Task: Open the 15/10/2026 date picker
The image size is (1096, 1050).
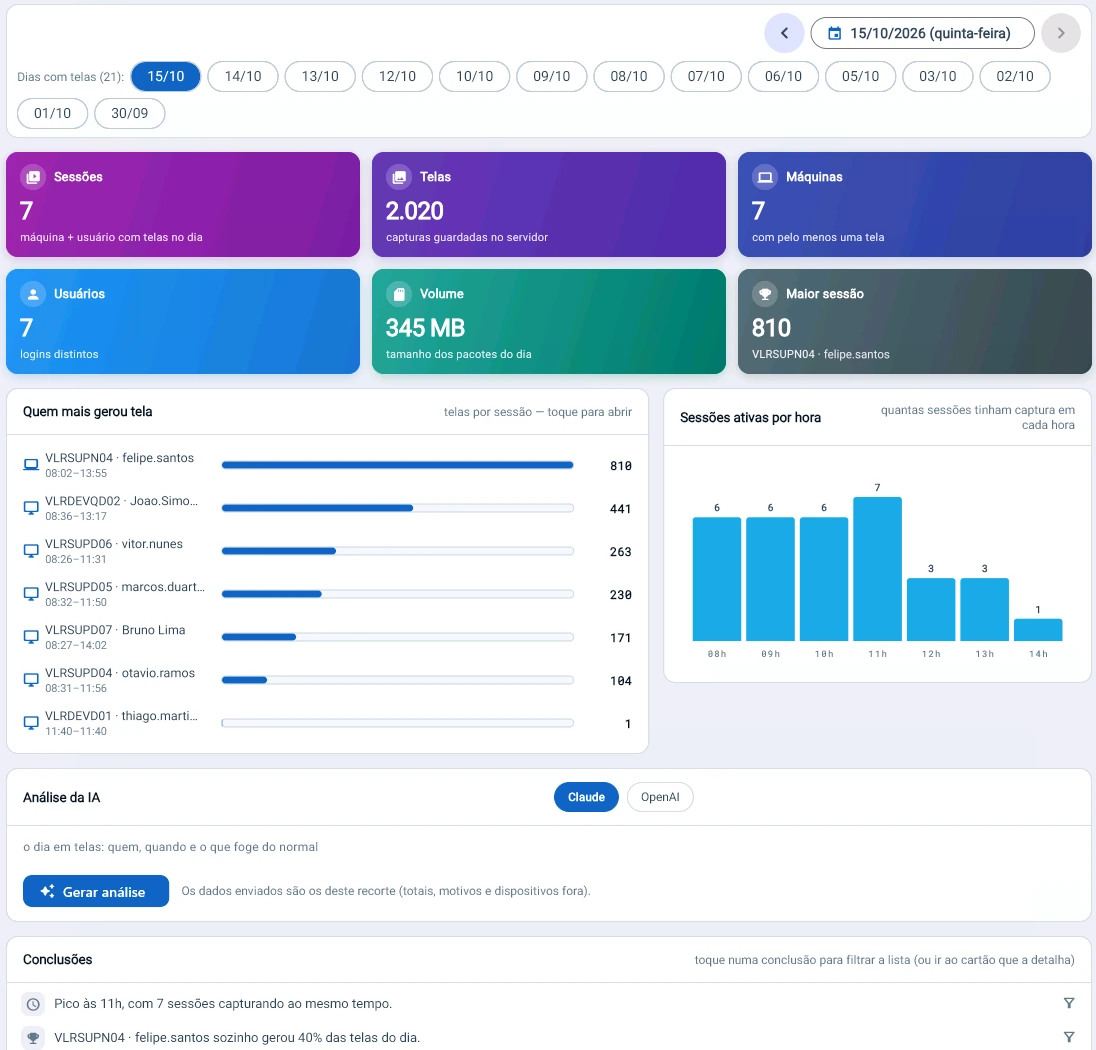Action: click(x=922, y=33)
